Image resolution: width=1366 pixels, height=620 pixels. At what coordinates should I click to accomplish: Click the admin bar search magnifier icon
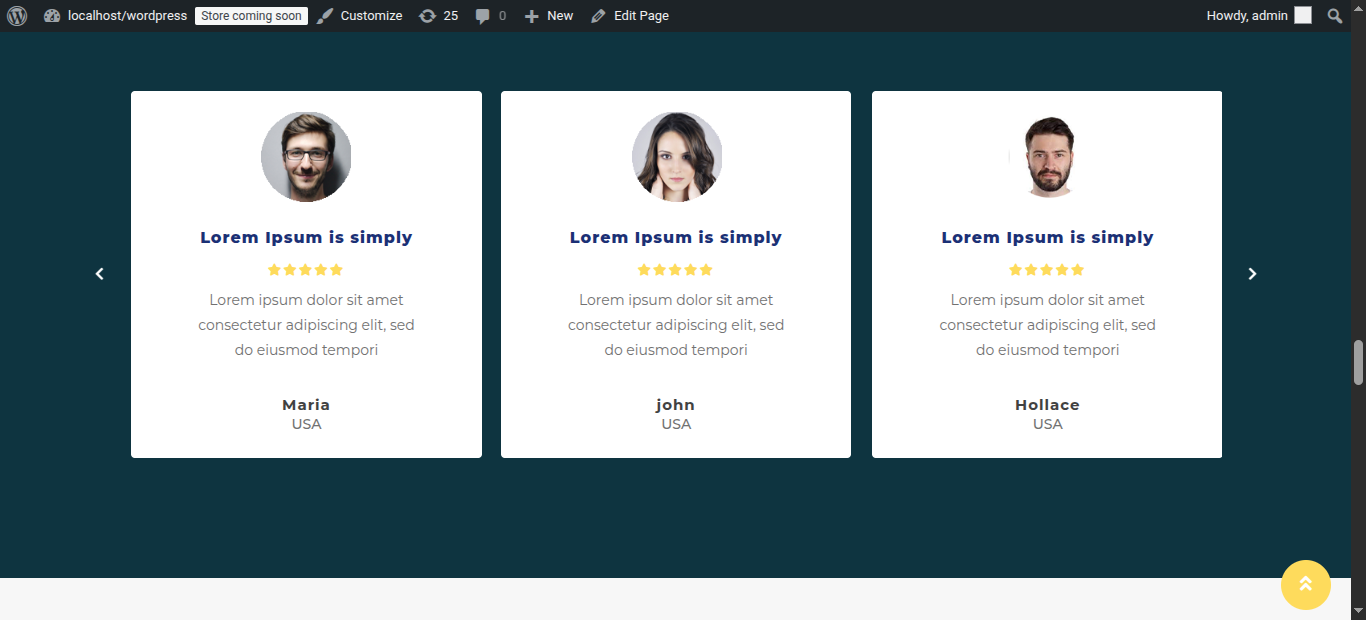pyautogui.click(x=1334, y=16)
